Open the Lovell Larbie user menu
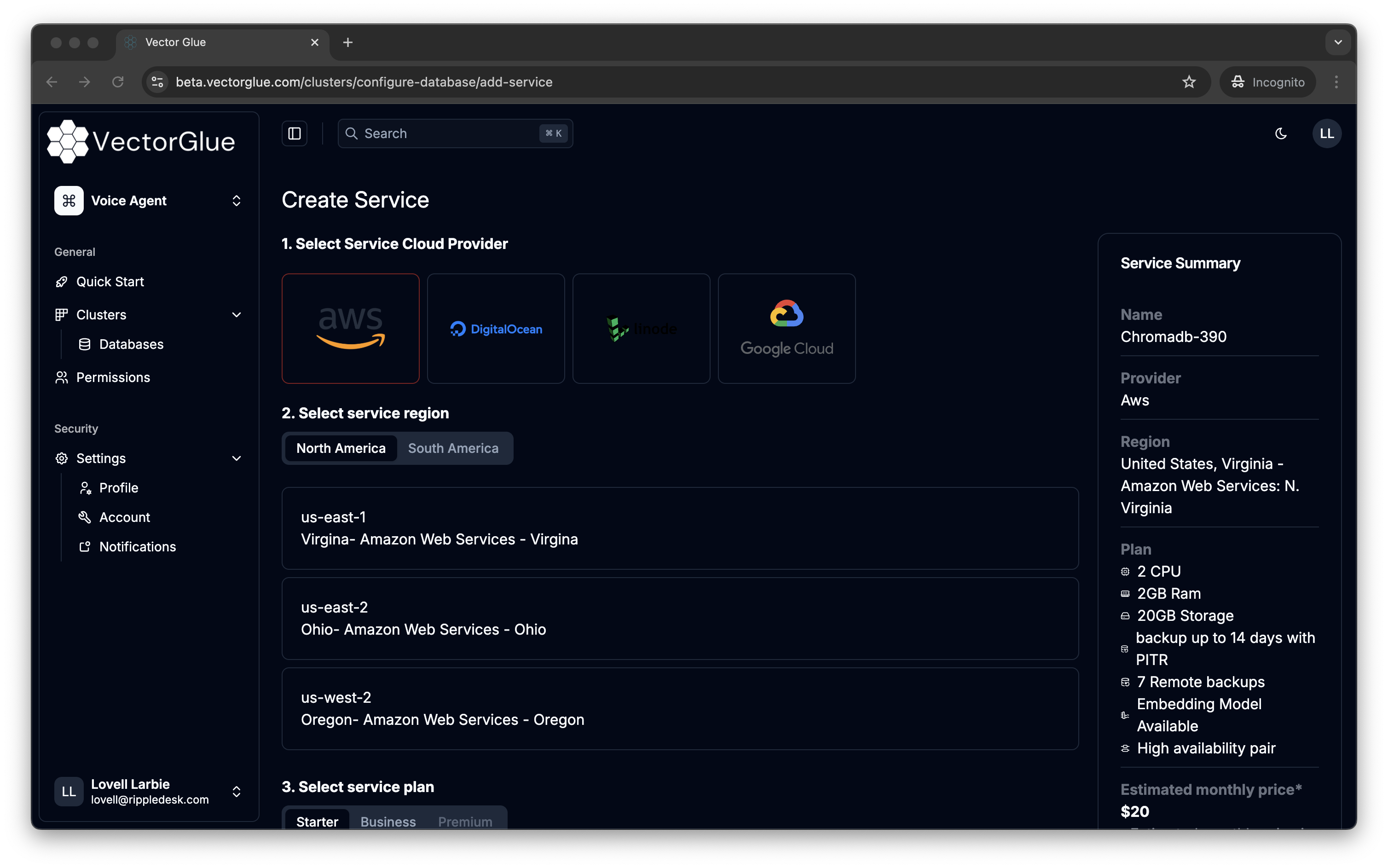Viewport: 1388px width, 868px height. point(149,792)
